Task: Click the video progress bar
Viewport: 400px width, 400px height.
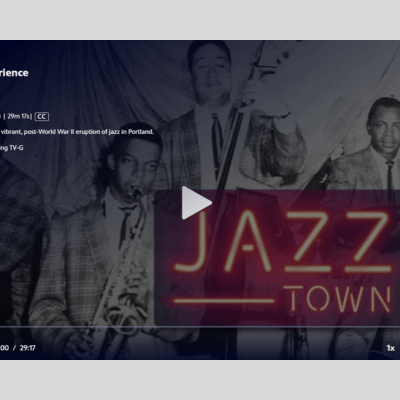Action: pos(200,327)
